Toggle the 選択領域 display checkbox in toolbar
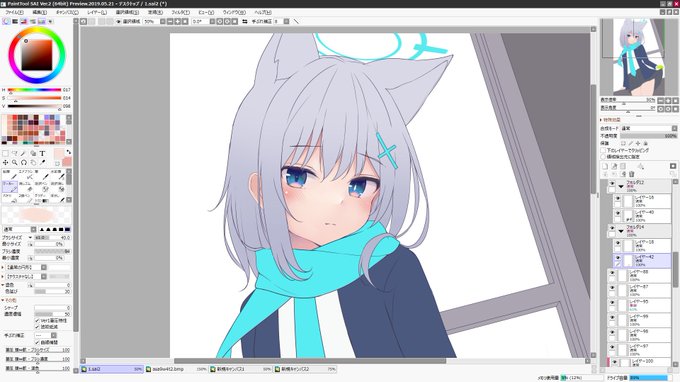Image resolution: width=680 pixels, height=382 pixels. pyautogui.click(x=118, y=21)
